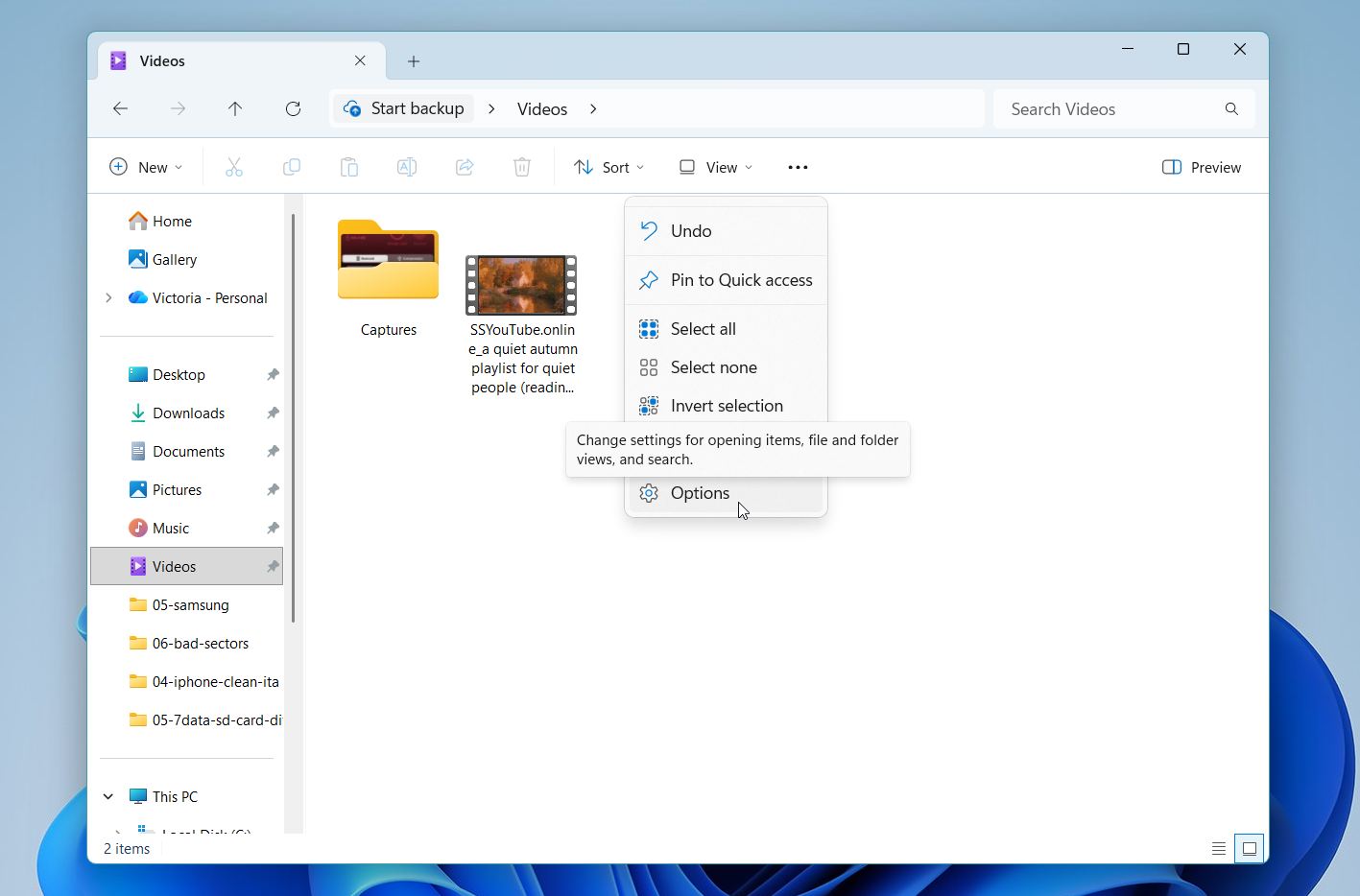Click the navigation pane scrollbar
Viewport: 1360px width, 896px height.
click(292, 417)
